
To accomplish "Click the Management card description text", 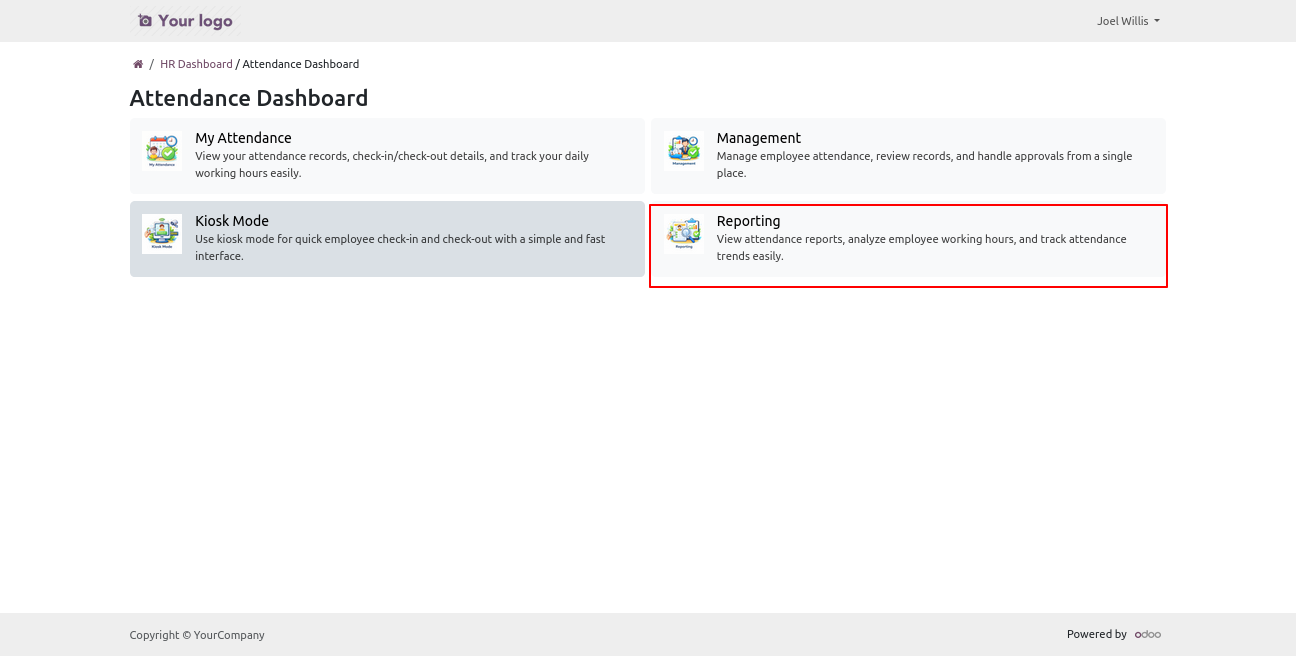I will [923, 164].
